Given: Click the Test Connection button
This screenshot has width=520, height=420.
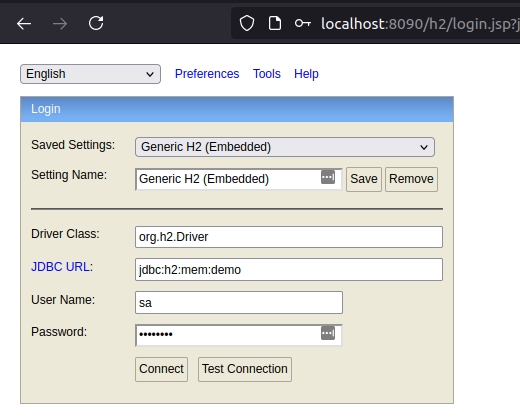Looking at the screenshot, I should coord(245,369).
